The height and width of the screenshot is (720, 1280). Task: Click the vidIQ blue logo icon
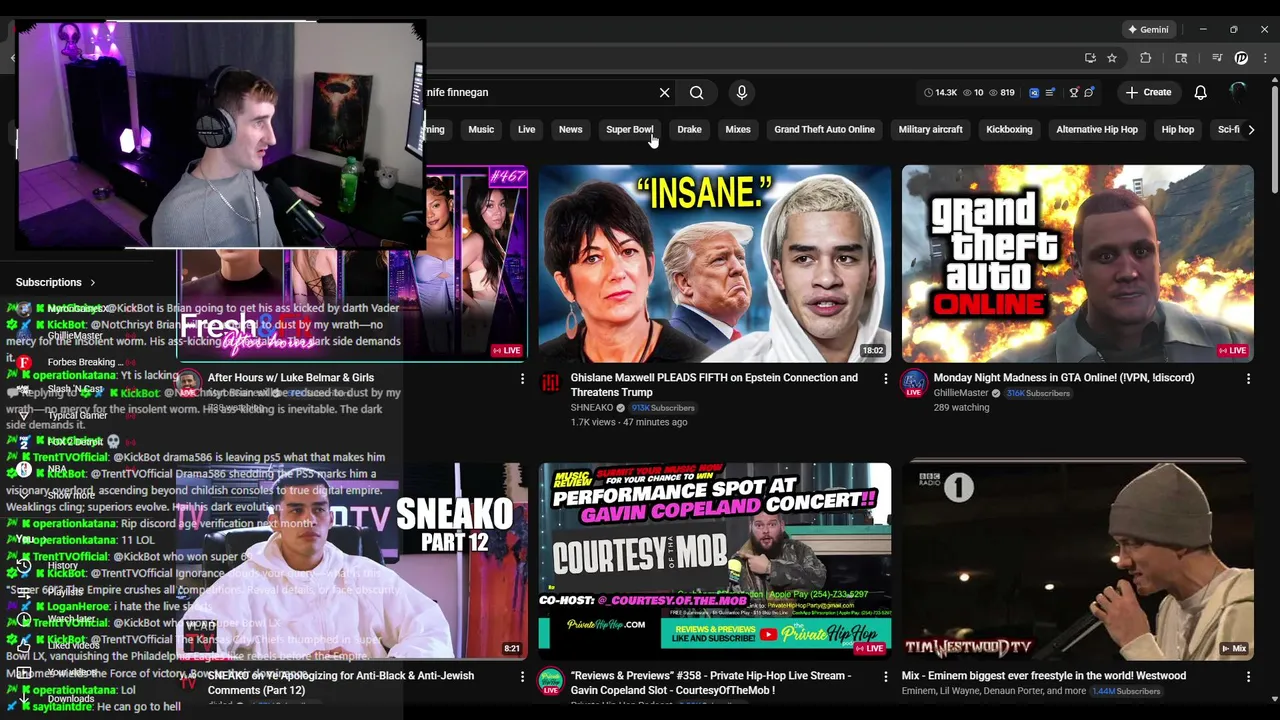(1034, 93)
